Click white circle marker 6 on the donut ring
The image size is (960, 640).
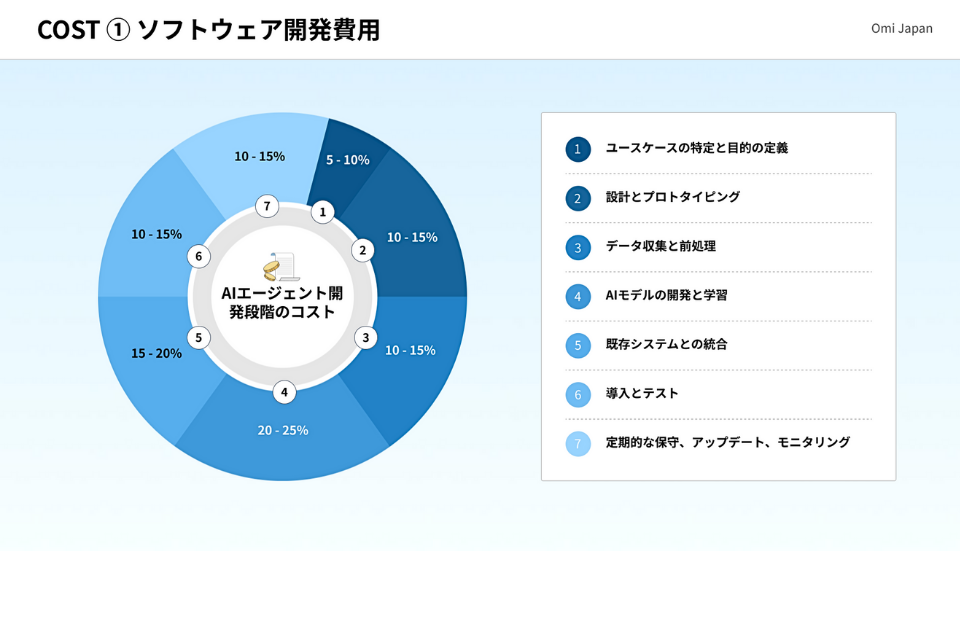tap(199, 256)
